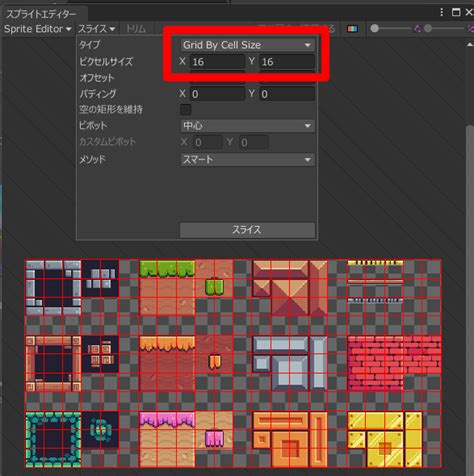Enable the 空の矩形を維持 checkbox
The width and height of the screenshot is (474, 476).
(x=186, y=110)
